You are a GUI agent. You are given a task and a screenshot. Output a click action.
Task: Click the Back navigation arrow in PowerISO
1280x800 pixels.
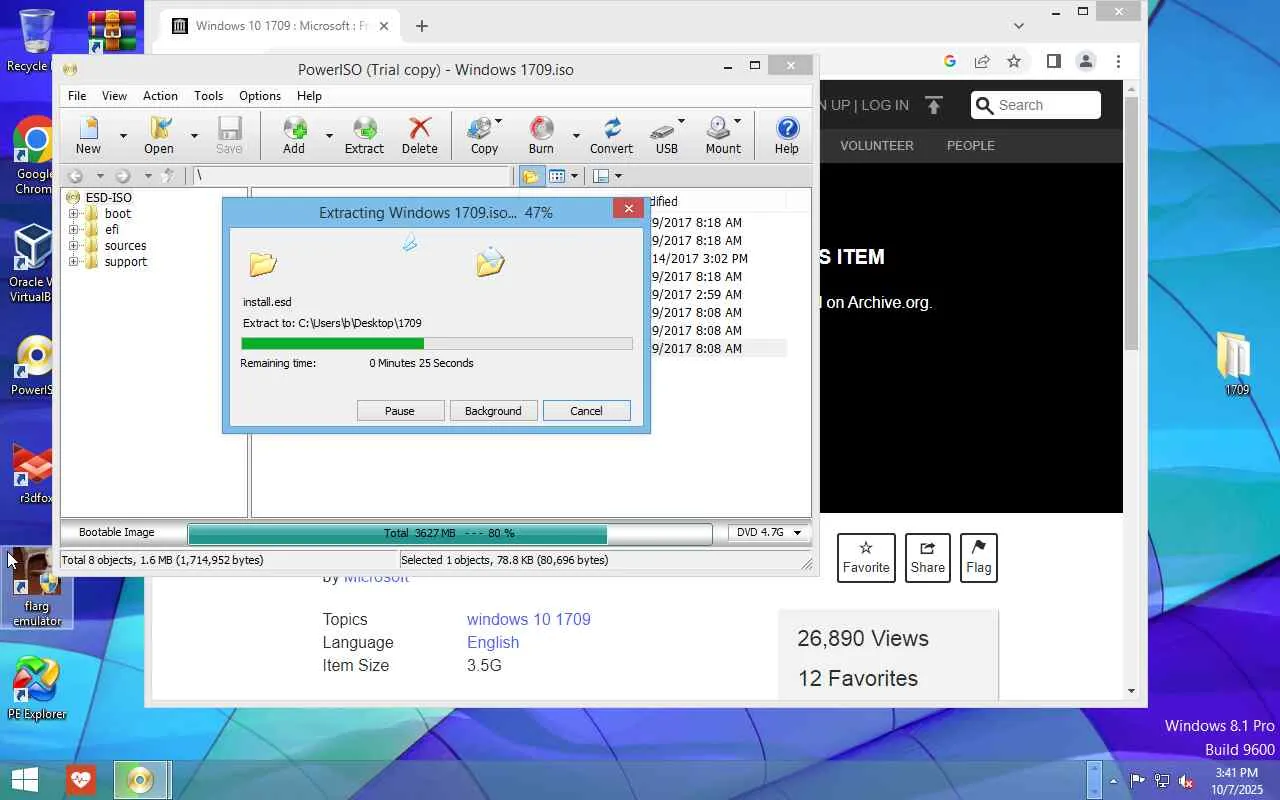tap(75, 176)
